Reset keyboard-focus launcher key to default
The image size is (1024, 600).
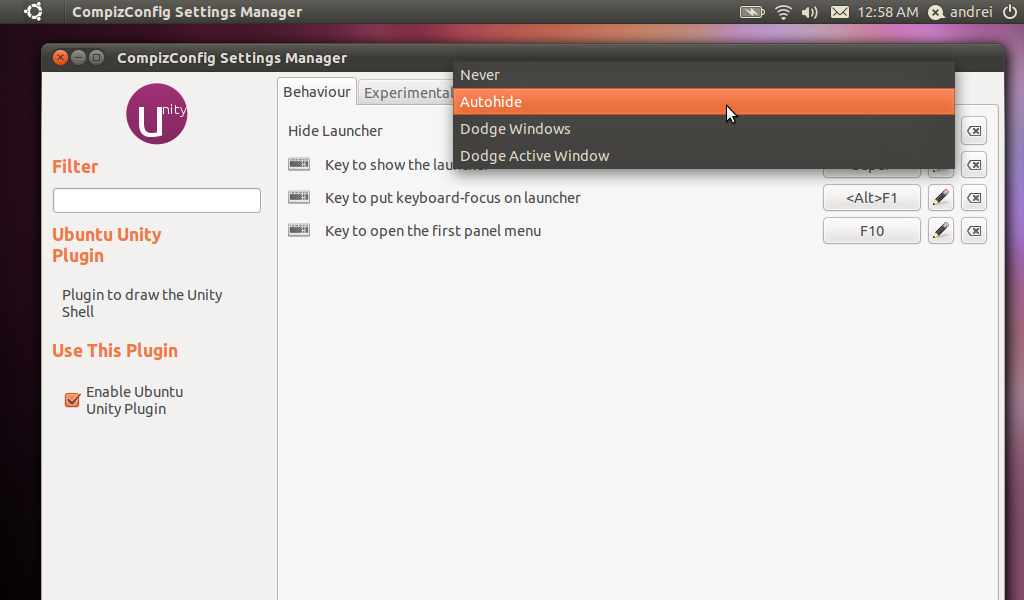click(x=974, y=198)
